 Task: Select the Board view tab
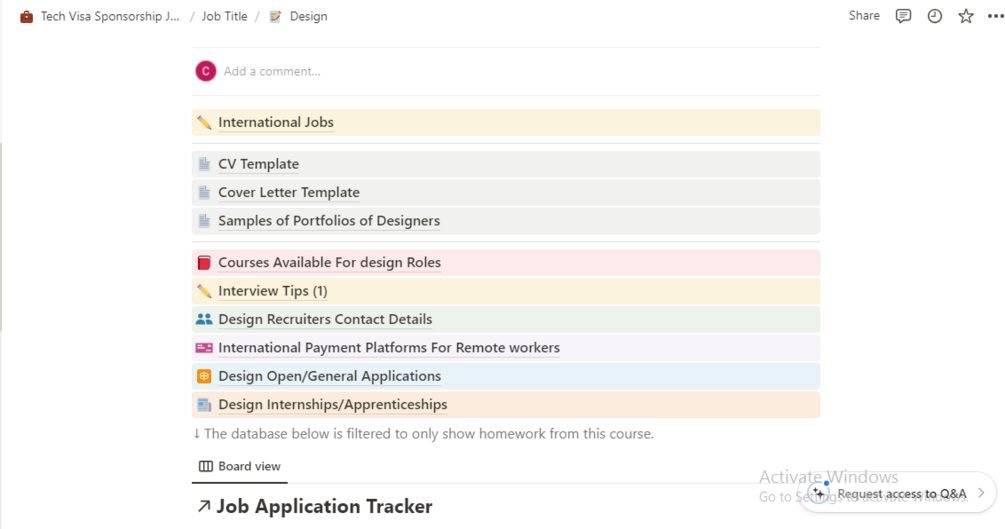pos(240,467)
